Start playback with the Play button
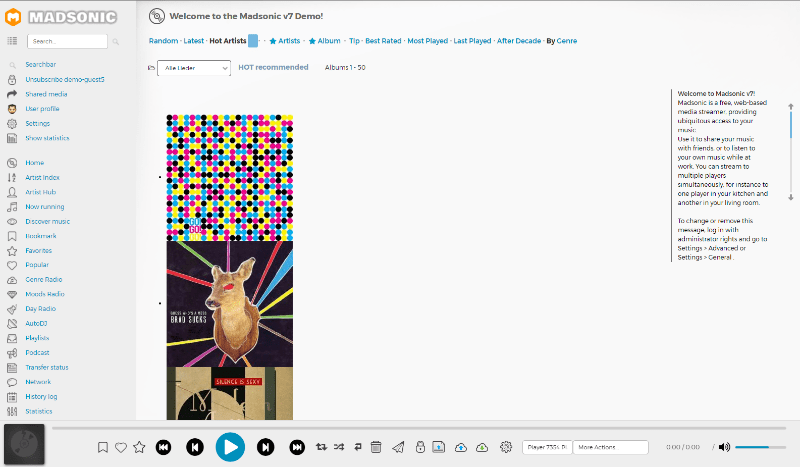The image size is (800, 467). [x=230, y=447]
